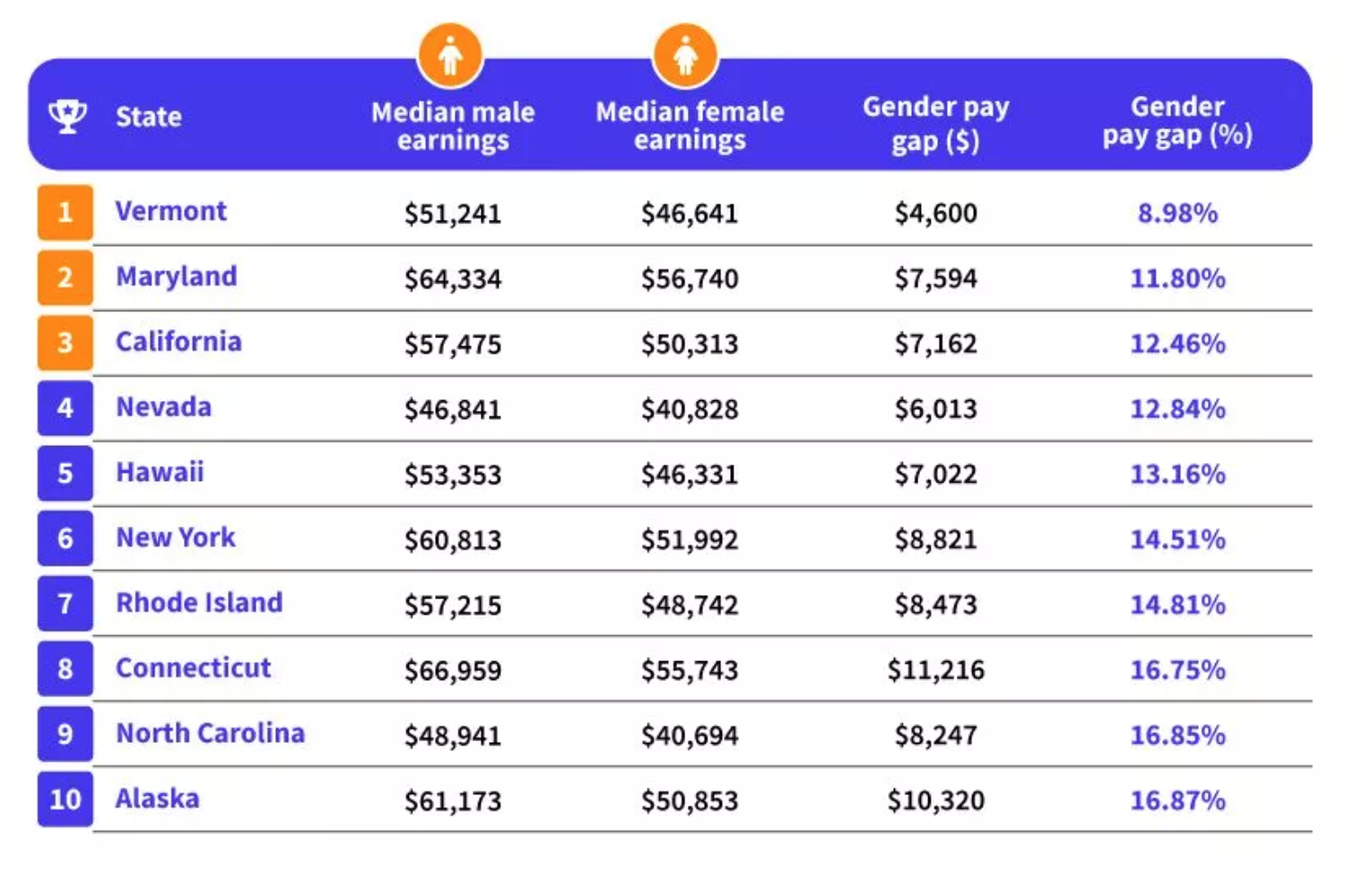1372x890 pixels.
Task: Click the Gender pay gap ($) header
Action: pyautogui.click(x=935, y=124)
